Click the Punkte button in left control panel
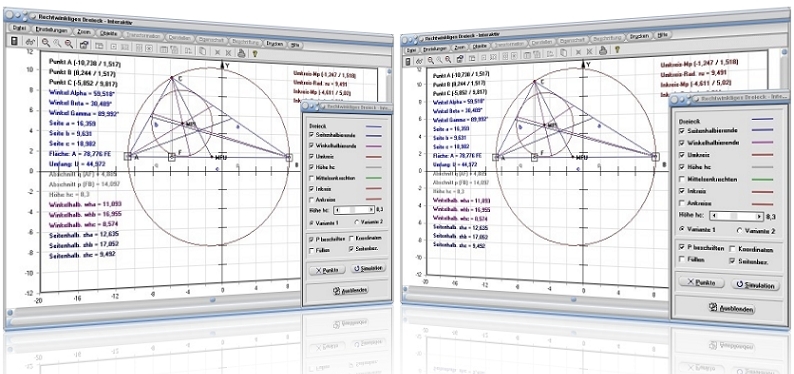 tap(327, 270)
